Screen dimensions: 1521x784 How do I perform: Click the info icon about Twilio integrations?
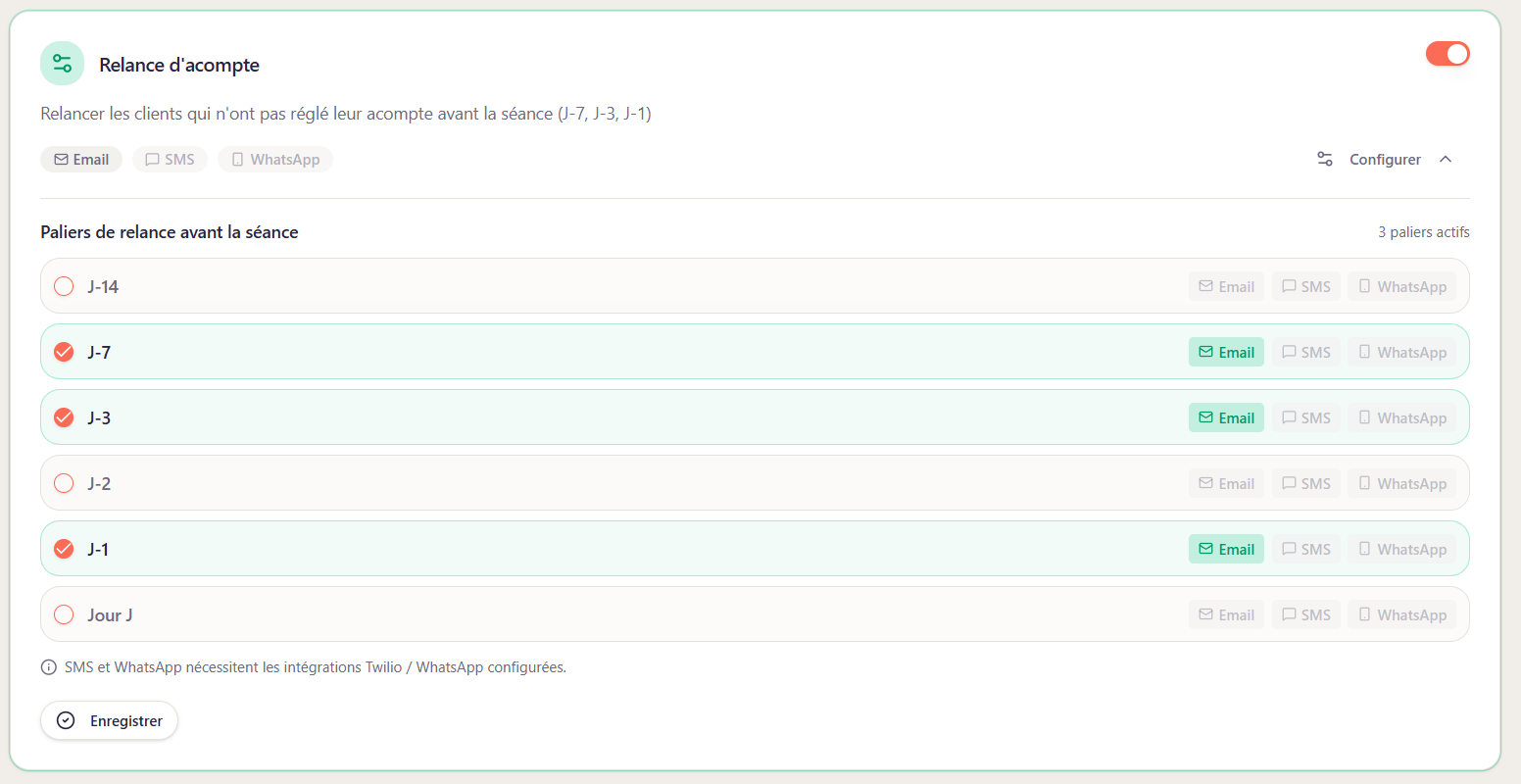point(48,666)
